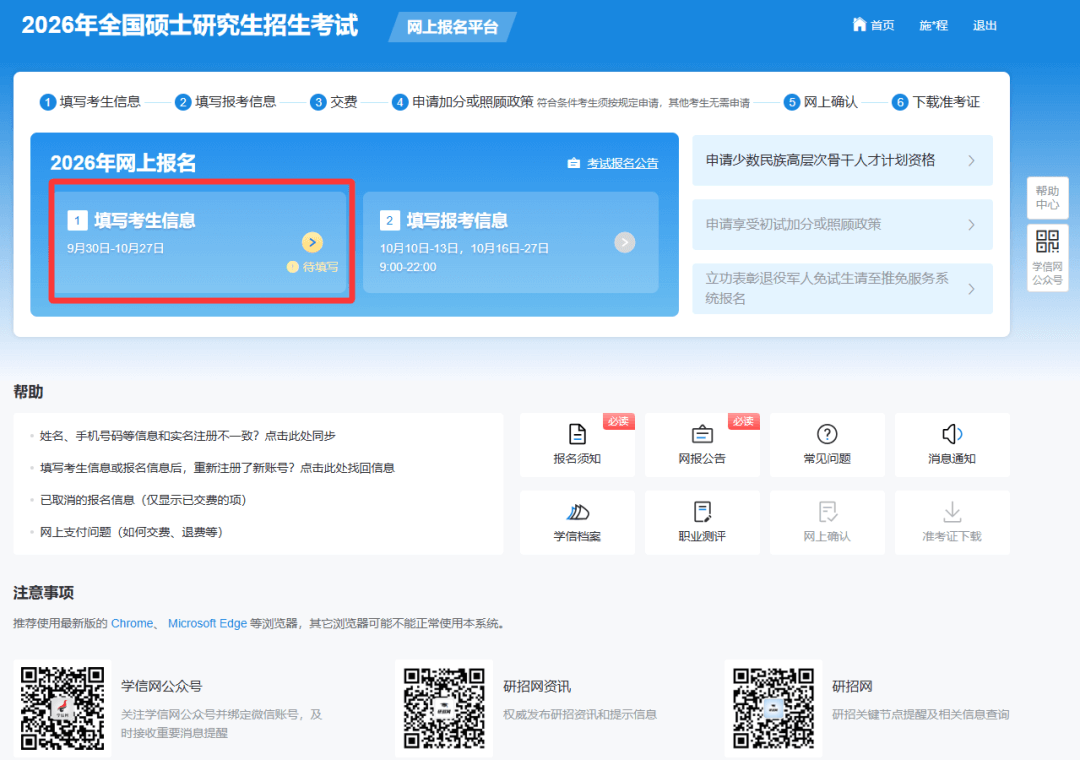The image size is (1080, 760).
Task: Click the 学信网公众号 QR icon in sidebar
Action: tap(1047, 242)
